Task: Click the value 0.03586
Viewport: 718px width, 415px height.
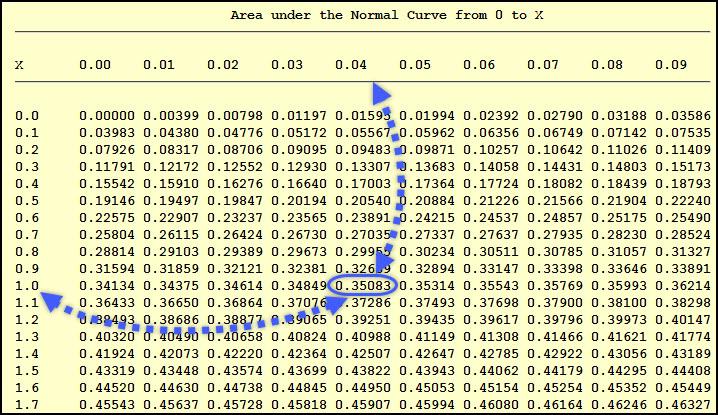Action: 675,115
